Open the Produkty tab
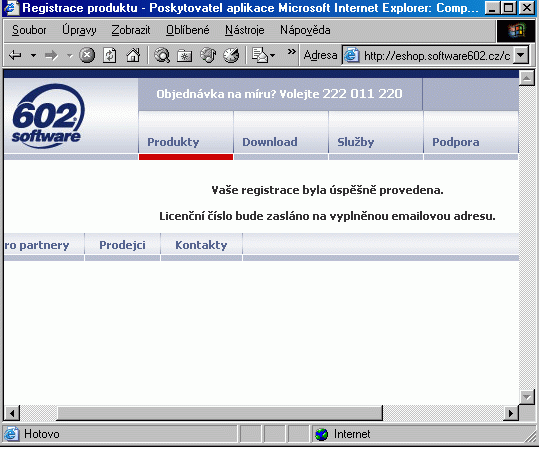Viewport: 539px width, 449px height. (x=186, y=132)
